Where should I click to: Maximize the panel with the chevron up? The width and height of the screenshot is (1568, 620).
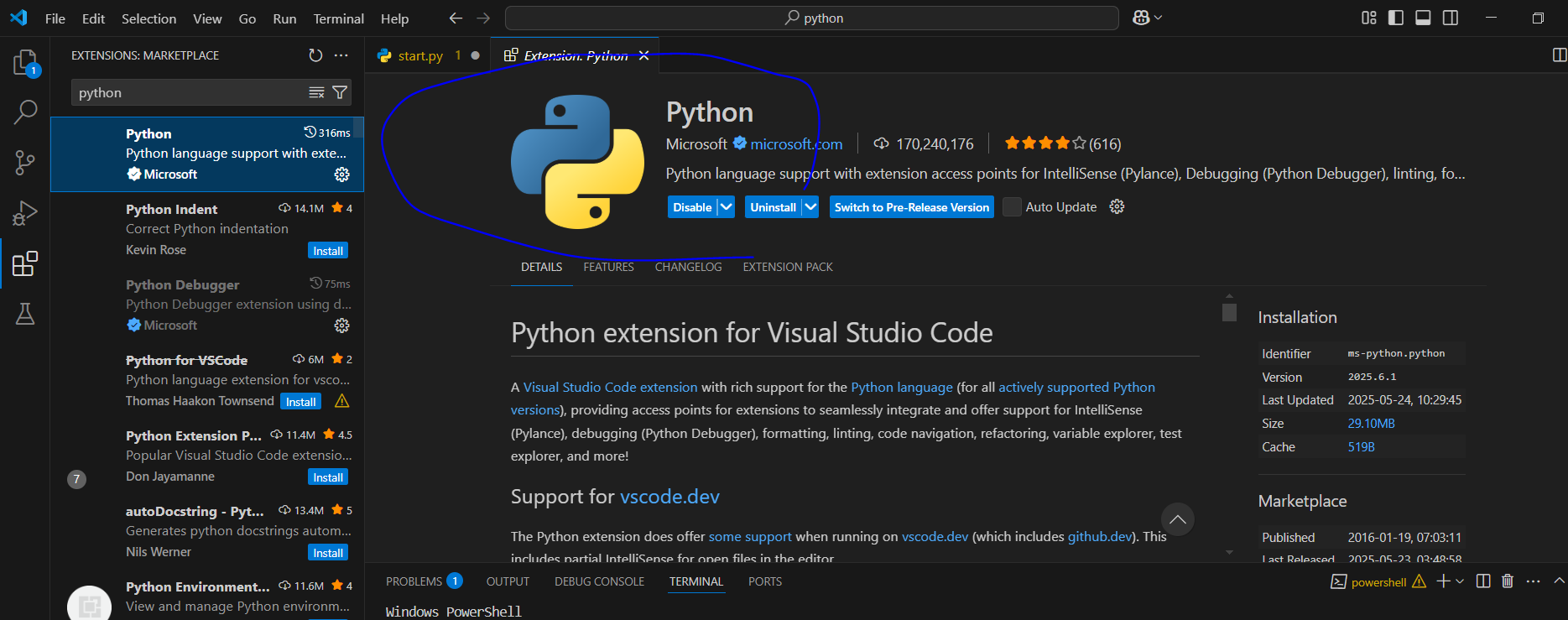click(1559, 581)
